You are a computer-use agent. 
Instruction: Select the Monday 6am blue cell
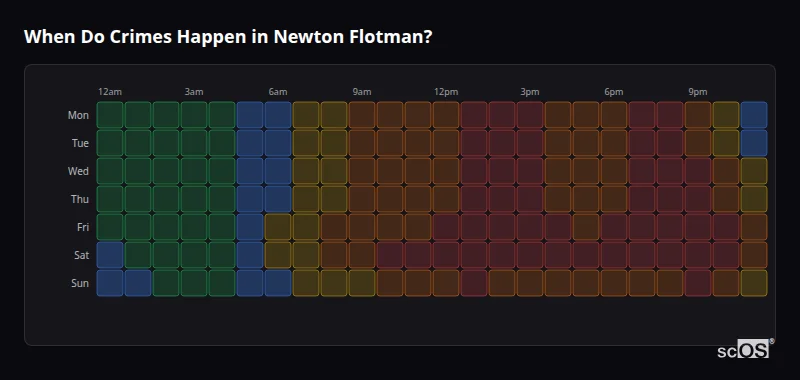coord(278,115)
